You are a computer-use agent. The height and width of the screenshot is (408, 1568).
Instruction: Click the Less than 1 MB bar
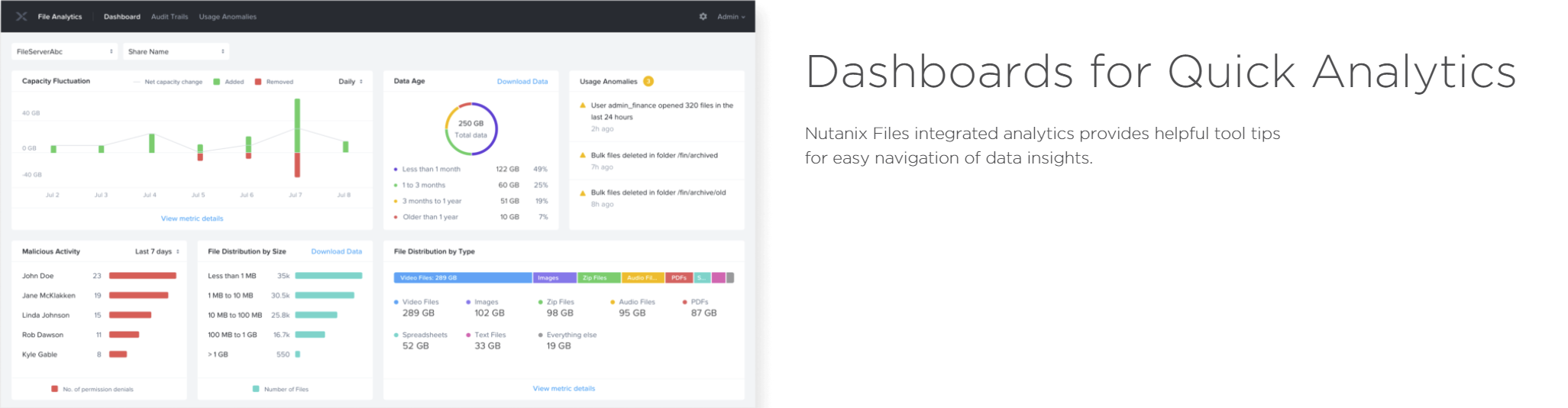click(328, 276)
